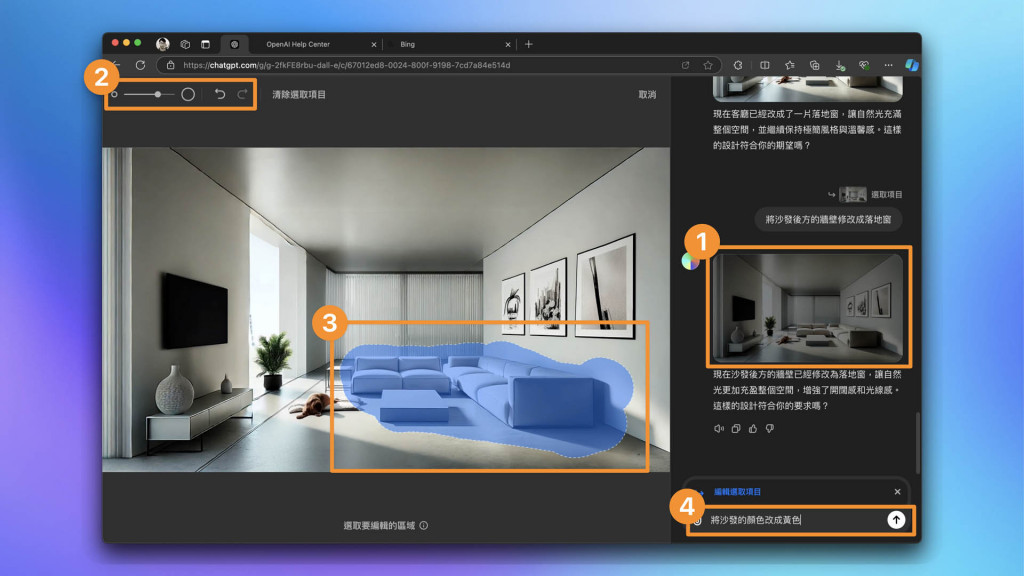This screenshot has height=576, width=1024.
Task: Click the prompt input containing 將沙發的顏色改成黃色
Action: click(x=793, y=520)
